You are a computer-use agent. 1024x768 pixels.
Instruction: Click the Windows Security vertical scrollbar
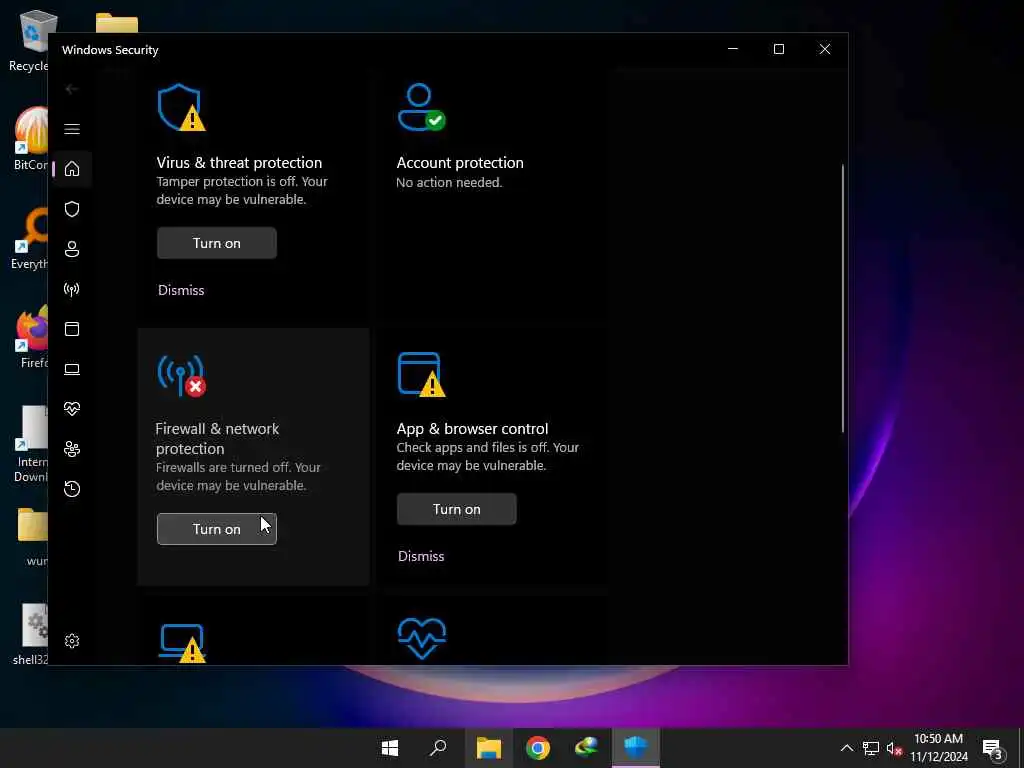(x=842, y=298)
